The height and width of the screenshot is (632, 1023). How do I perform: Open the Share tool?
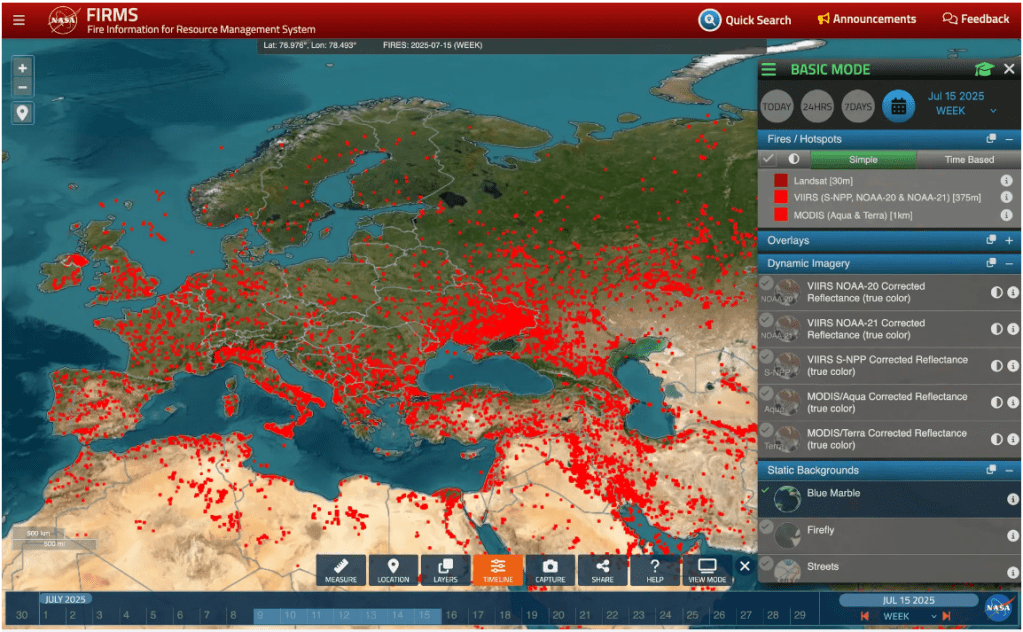(602, 570)
